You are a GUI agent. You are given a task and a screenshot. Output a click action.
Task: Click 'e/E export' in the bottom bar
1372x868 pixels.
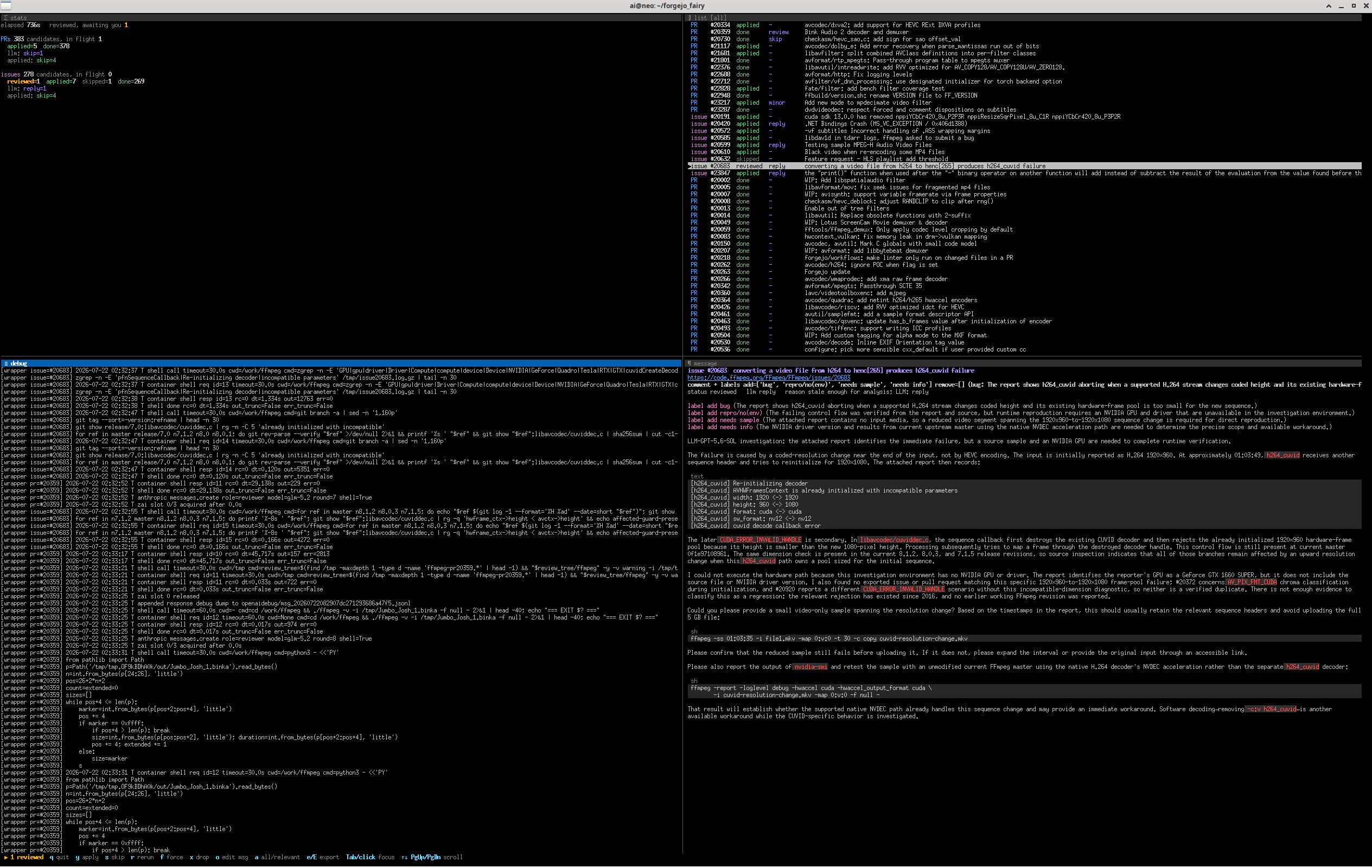point(322,858)
